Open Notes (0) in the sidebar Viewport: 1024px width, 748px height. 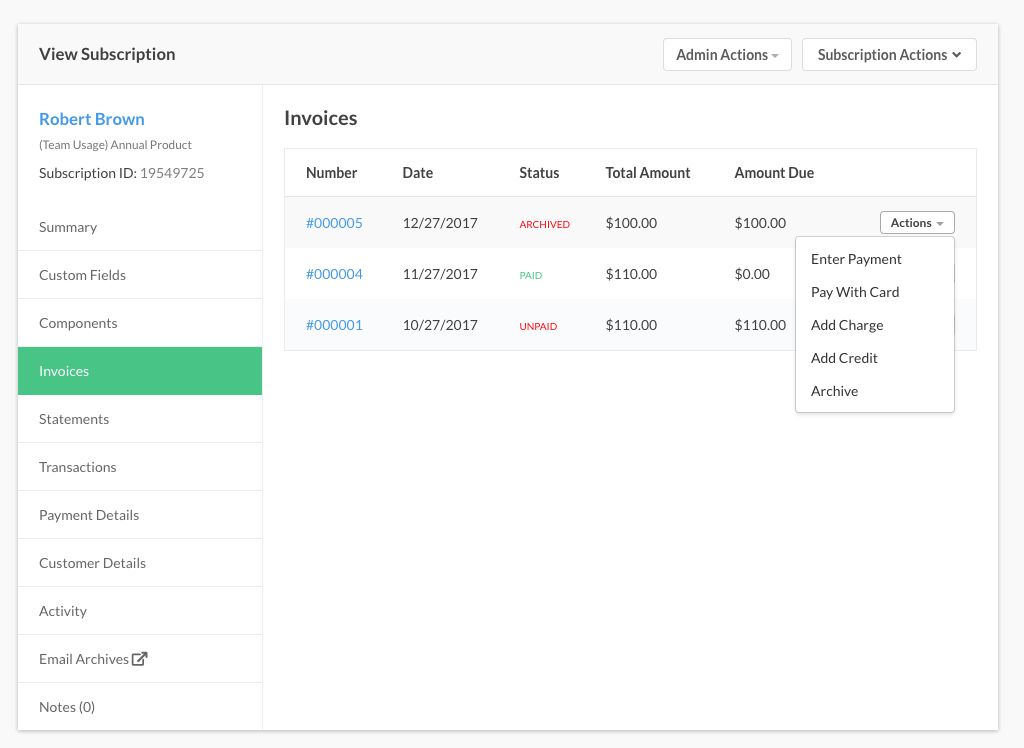pyautogui.click(x=140, y=707)
